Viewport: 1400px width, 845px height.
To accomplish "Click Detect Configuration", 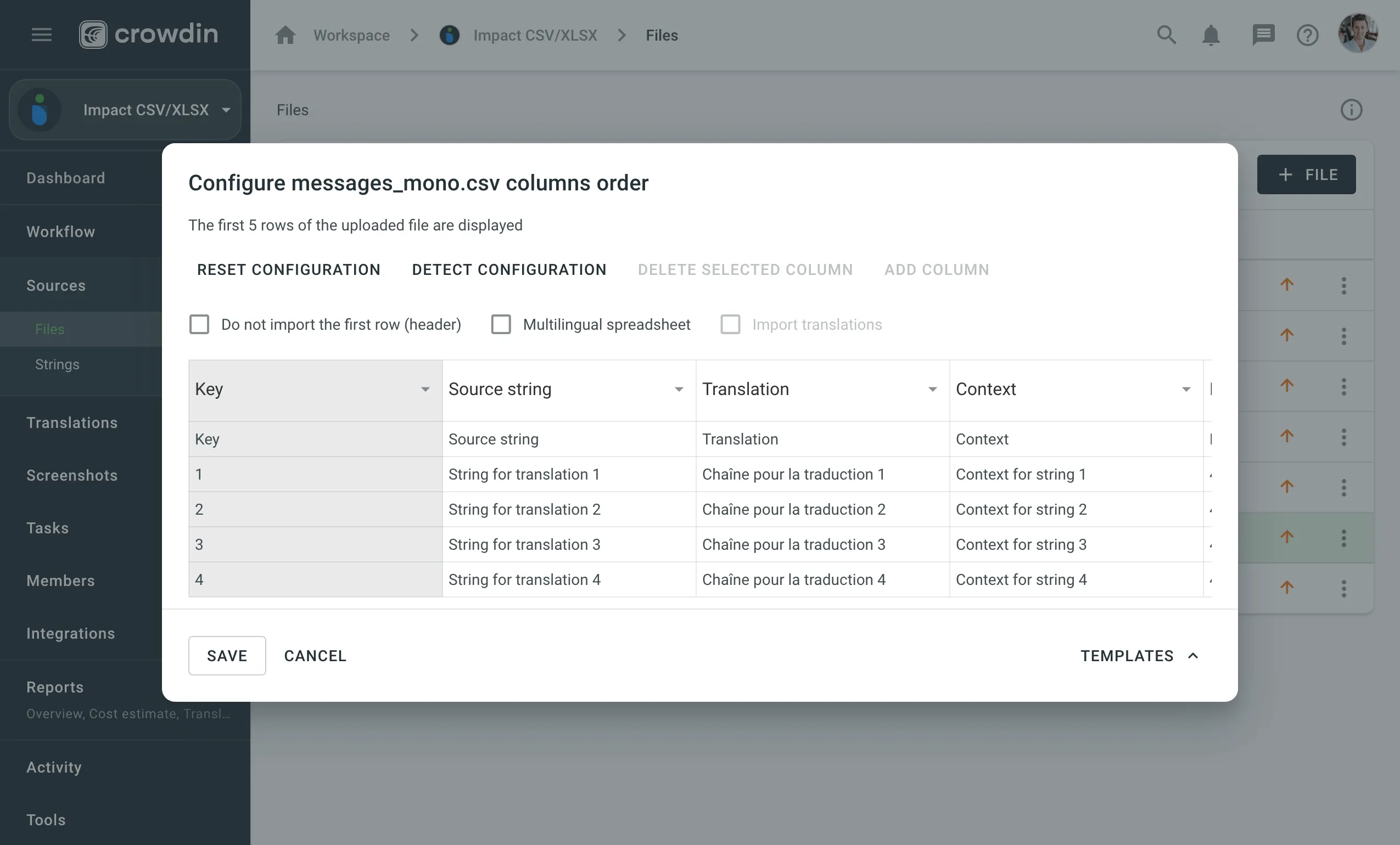I will (x=509, y=269).
